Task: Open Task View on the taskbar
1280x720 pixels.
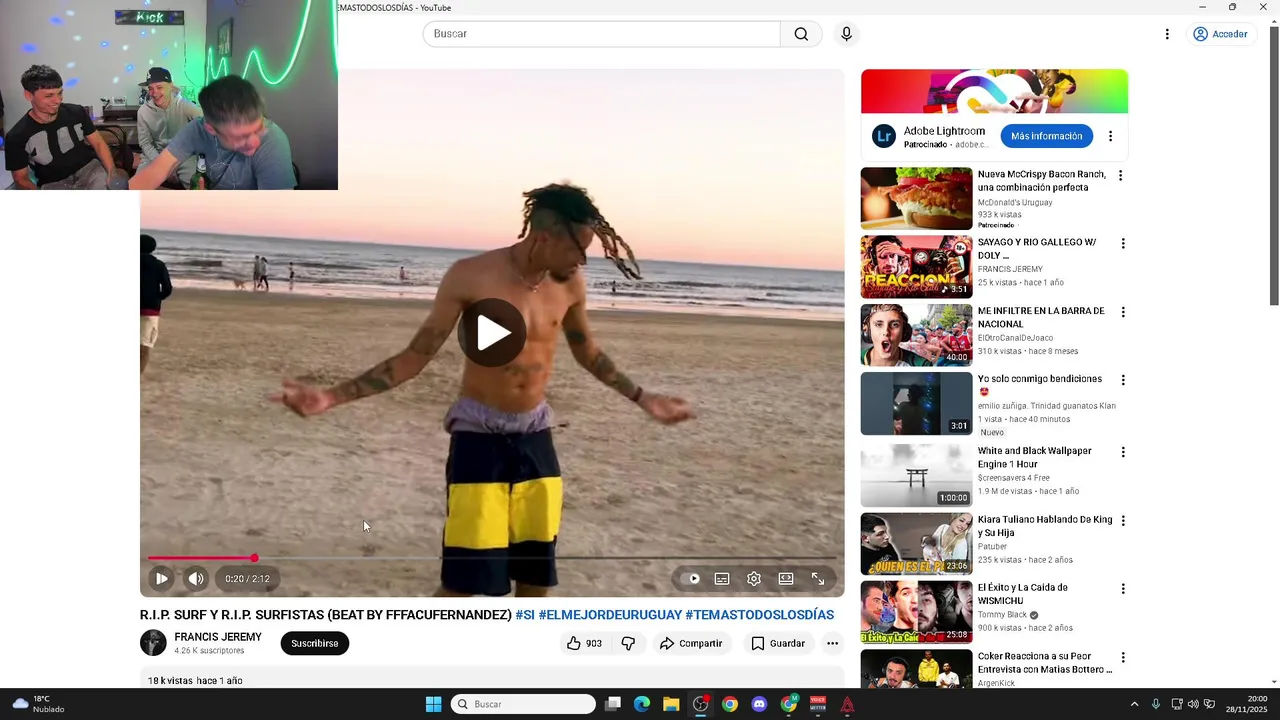Action: click(613, 704)
